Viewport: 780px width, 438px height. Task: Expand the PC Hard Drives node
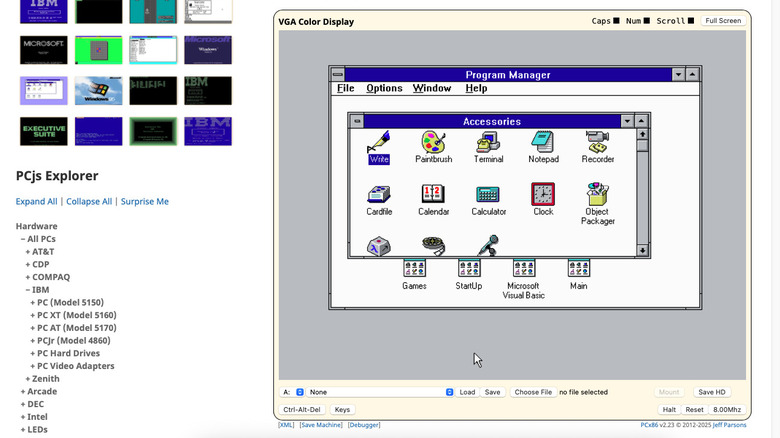pos(65,353)
